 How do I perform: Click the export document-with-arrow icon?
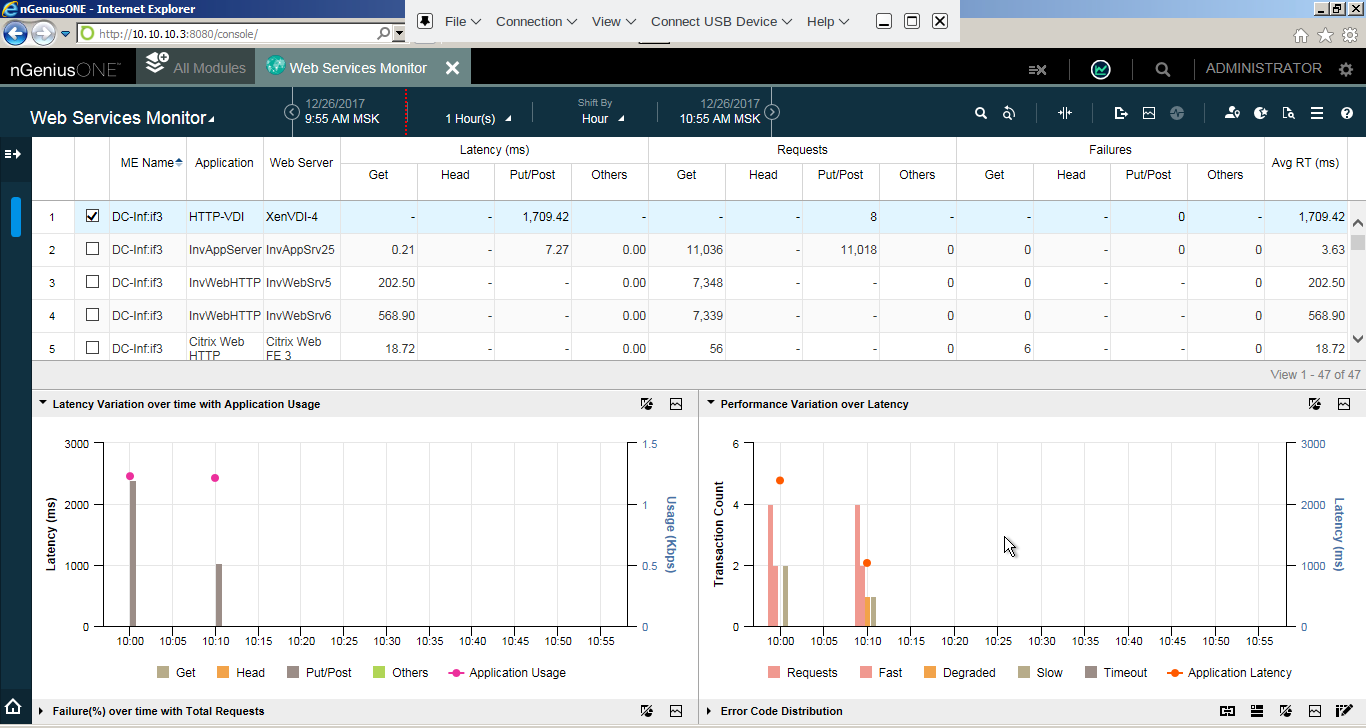[1121, 114]
